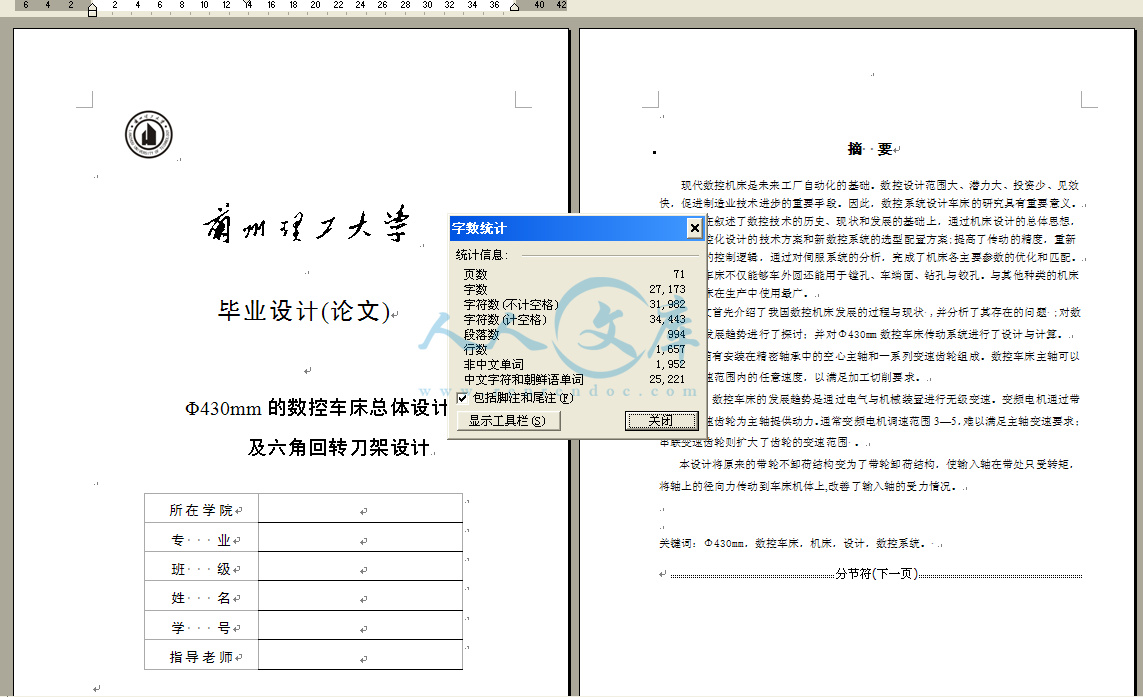Click the 行数 value 1,657
Viewport: 1143px width, 697px height.
[670, 349]
